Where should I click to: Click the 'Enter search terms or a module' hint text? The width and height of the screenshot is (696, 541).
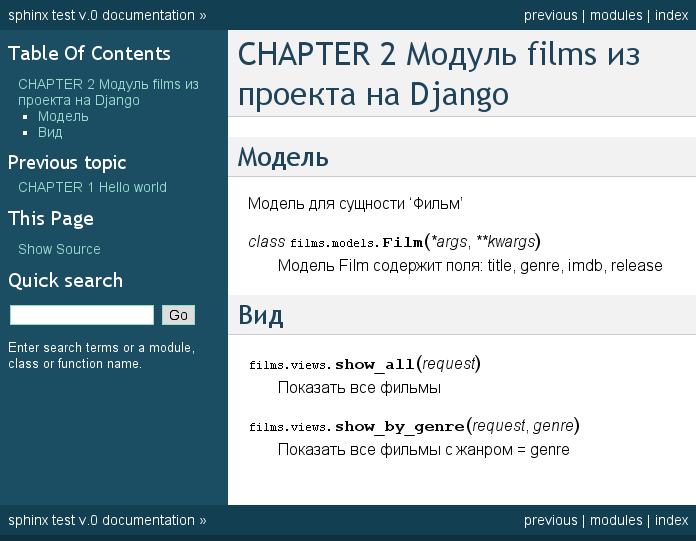coord(101,355)
